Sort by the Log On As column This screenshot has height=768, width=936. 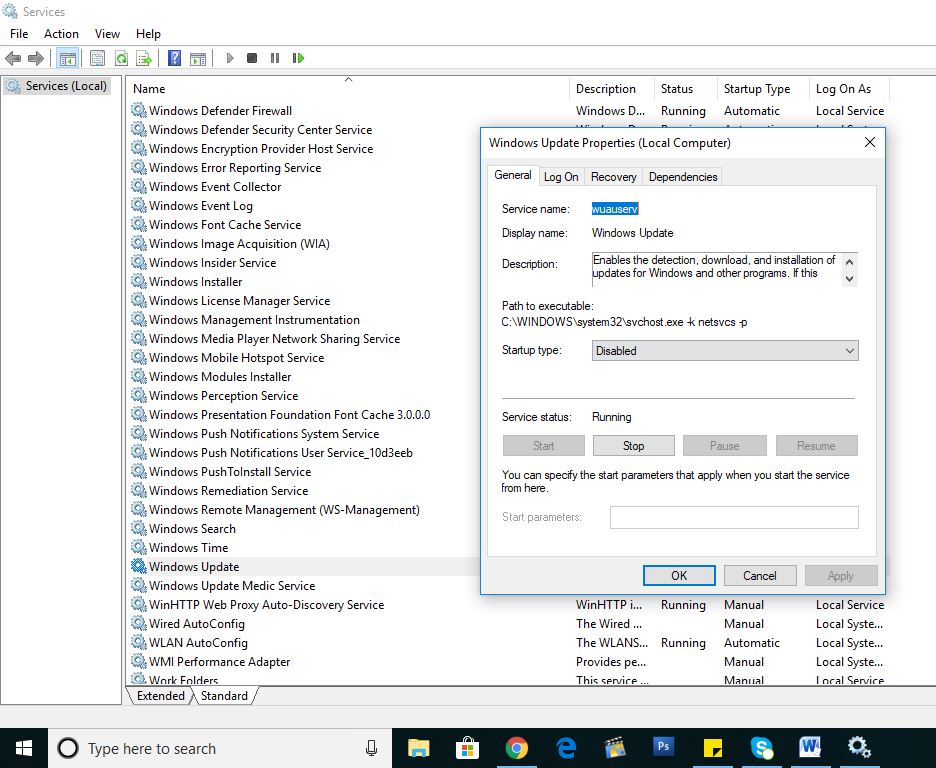pos(849,88)
